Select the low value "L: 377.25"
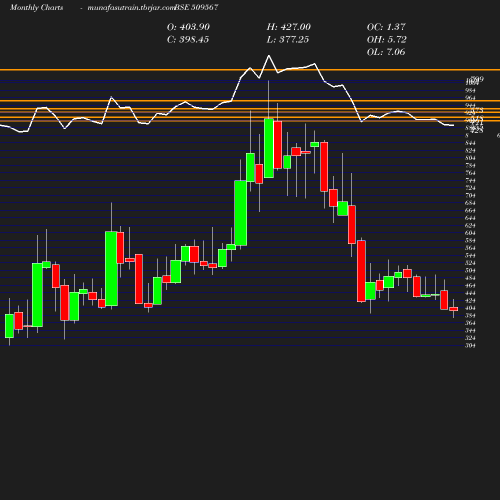 [x=288, y=40]
